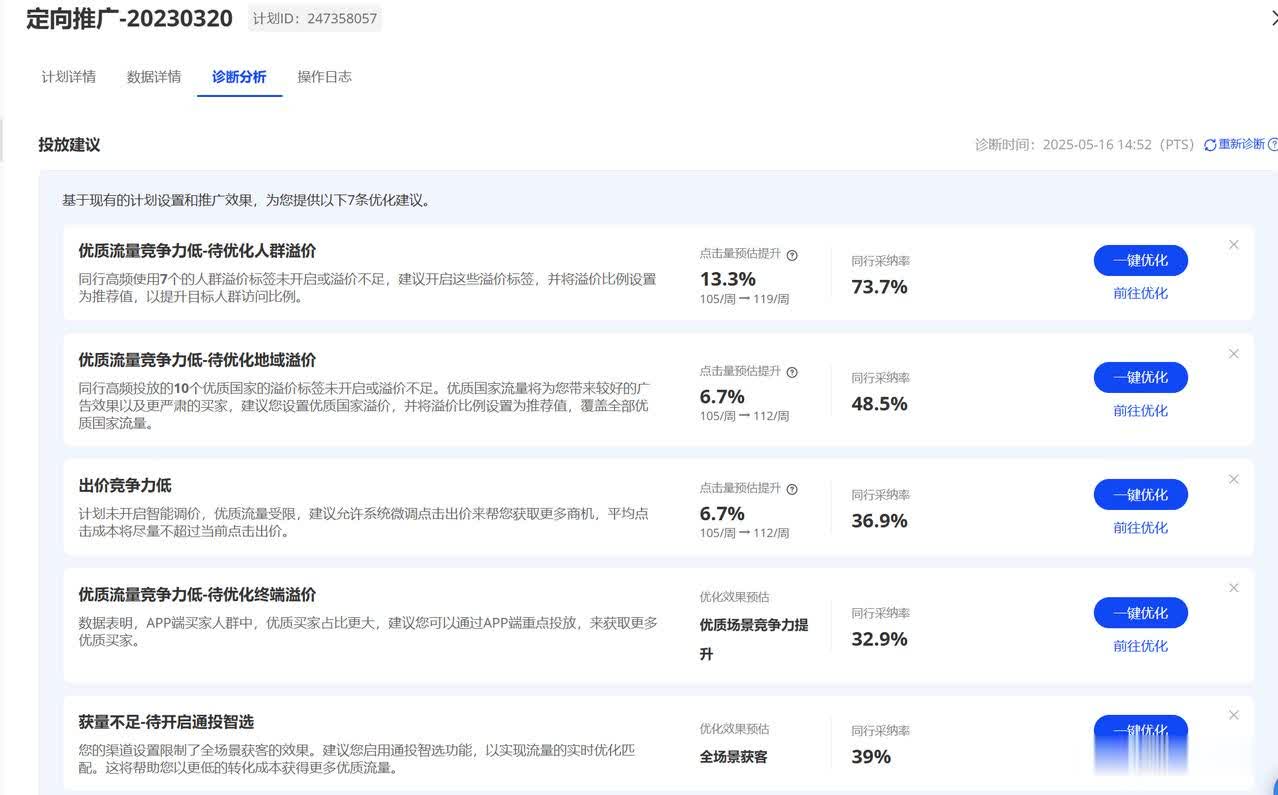Click the 优质流量竞争力低-待优化人群溢价 heading
The height and width of the screenshot is (795, 1278).
point(197,250)
